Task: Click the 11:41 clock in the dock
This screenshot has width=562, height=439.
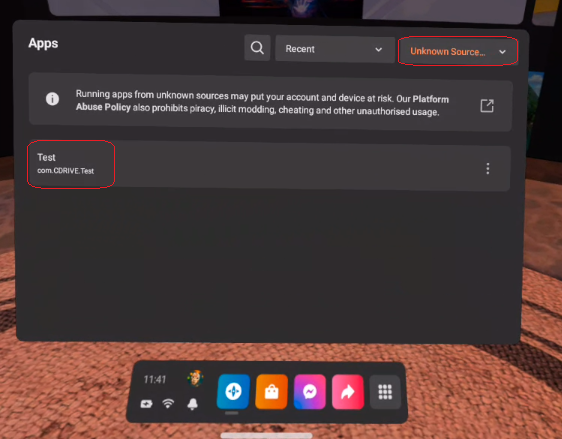Action: tap(155, 379)
